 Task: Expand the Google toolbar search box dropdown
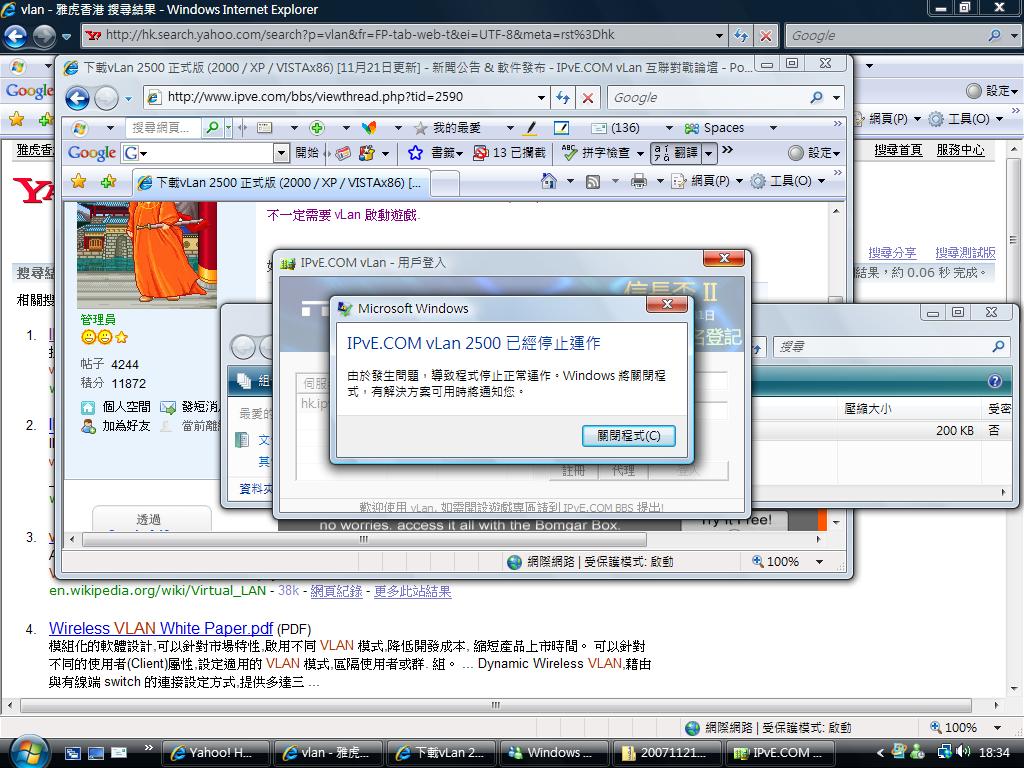(x=281, y=153)
